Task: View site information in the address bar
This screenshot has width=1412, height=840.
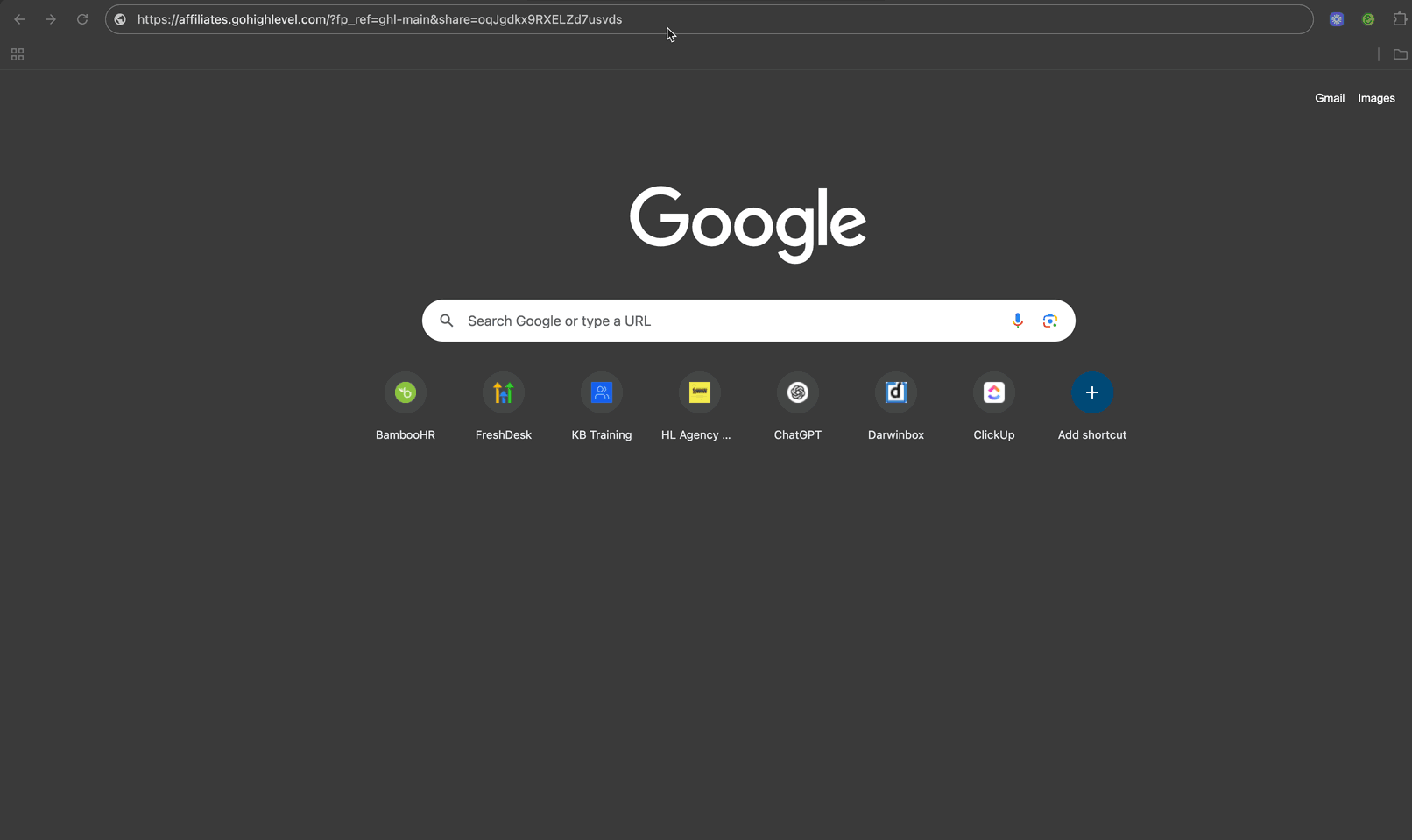Action: click(119, 18)
